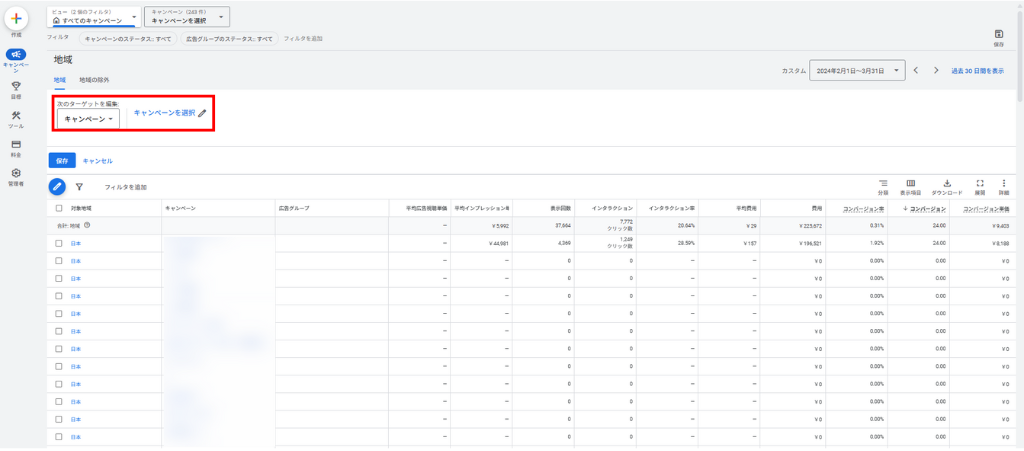Click the ¥9,403 conversion cost cell
This screenshot has width=1024, height=451.
pyautogui.click(x=1000, y=225)
